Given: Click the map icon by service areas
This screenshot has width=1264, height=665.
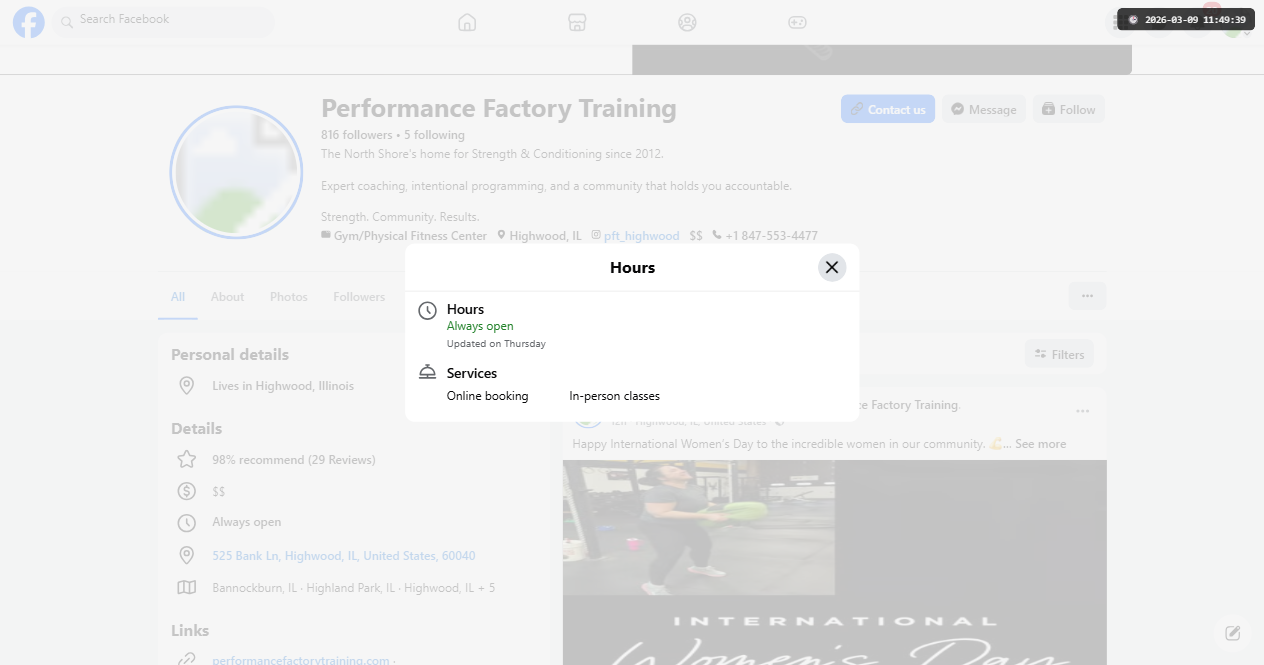Looking at the screenshot, I should (x=186, y=588).
